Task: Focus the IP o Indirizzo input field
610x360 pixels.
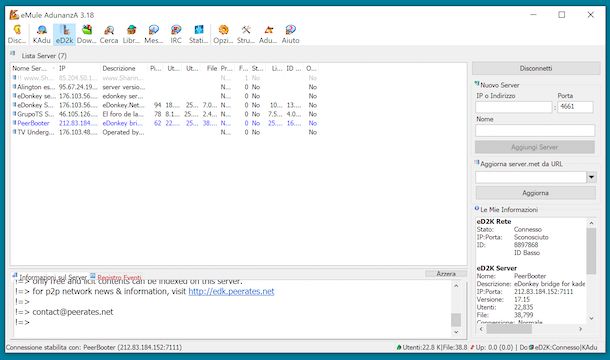Action: [x=514, y=107]
